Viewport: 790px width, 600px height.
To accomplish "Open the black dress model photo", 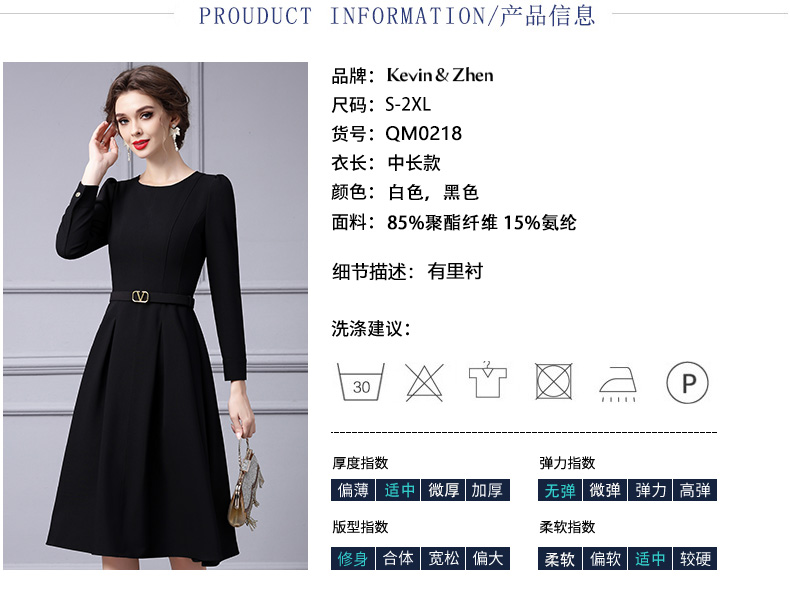I will (x=155, y=316).
